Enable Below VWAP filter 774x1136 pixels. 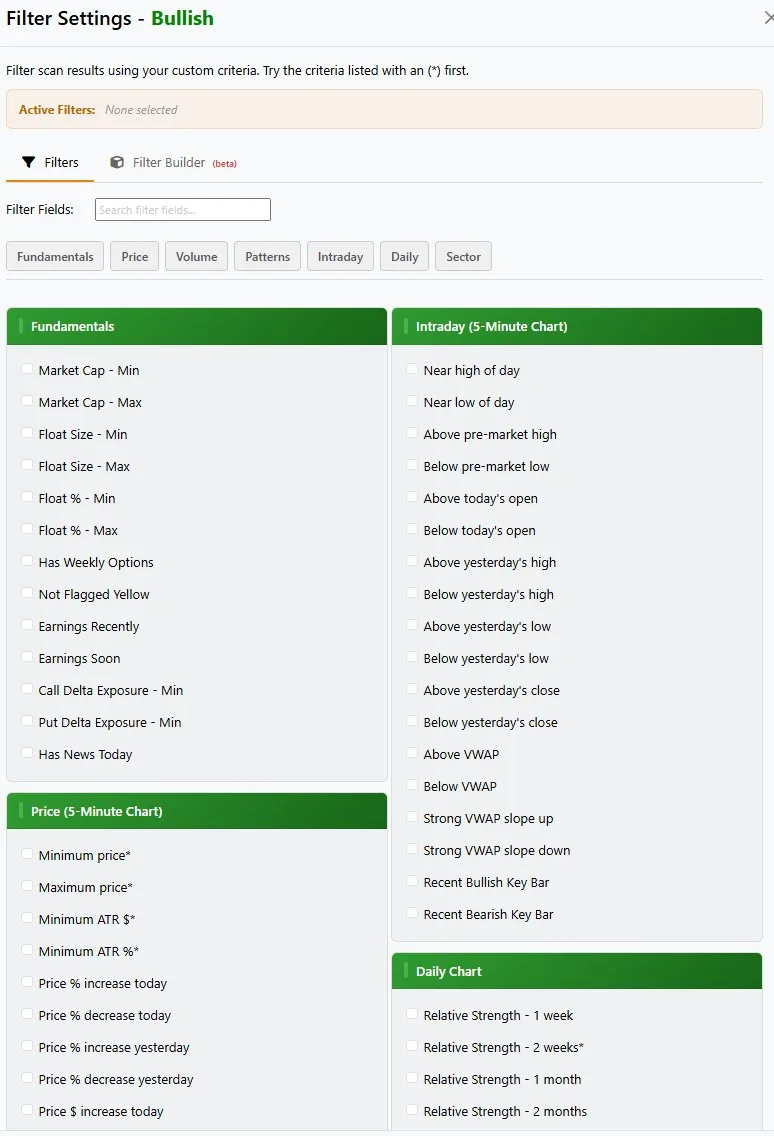coord(412,785)
